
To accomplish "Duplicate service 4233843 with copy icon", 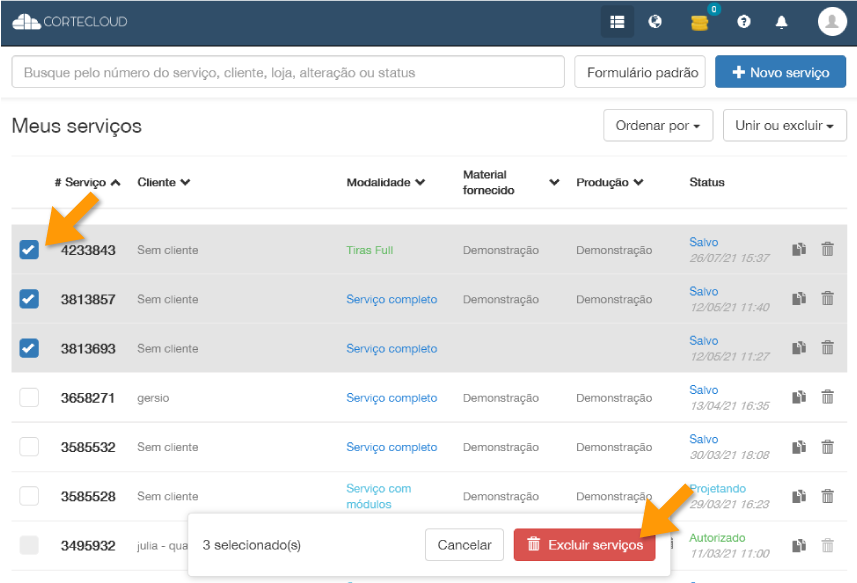I will pos(799,250).
